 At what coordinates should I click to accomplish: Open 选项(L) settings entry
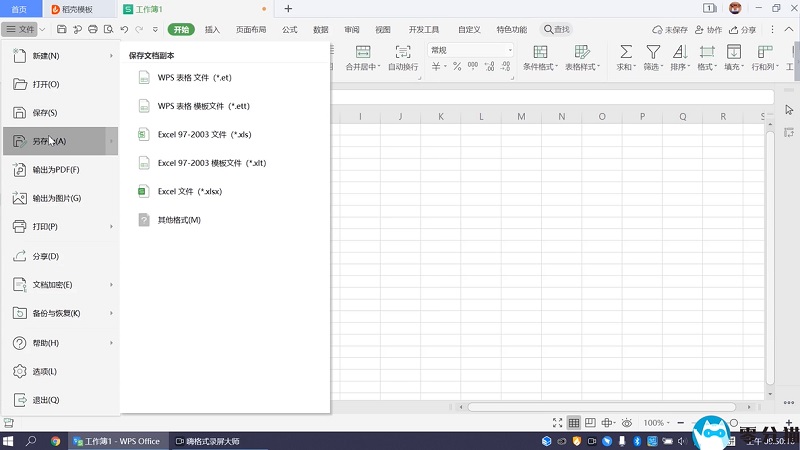(44, 371)
